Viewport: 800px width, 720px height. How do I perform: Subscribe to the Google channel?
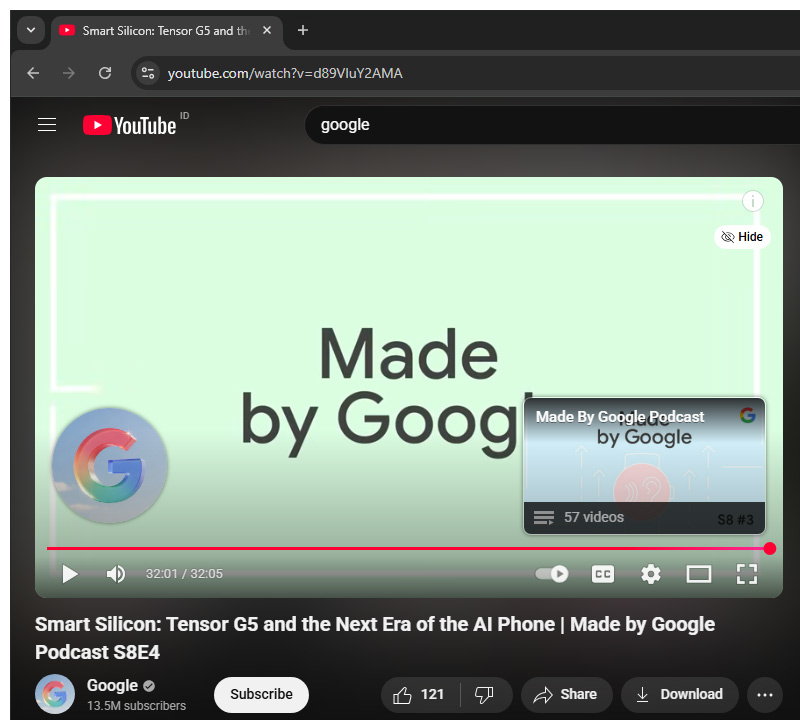pos(261,694)
